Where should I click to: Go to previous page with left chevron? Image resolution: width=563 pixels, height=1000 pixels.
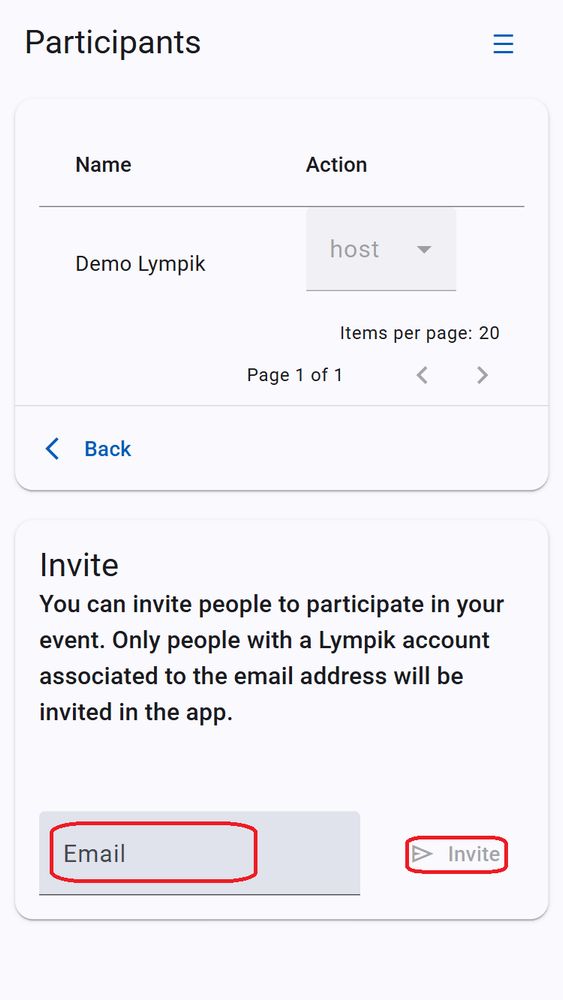coord(421,375)
